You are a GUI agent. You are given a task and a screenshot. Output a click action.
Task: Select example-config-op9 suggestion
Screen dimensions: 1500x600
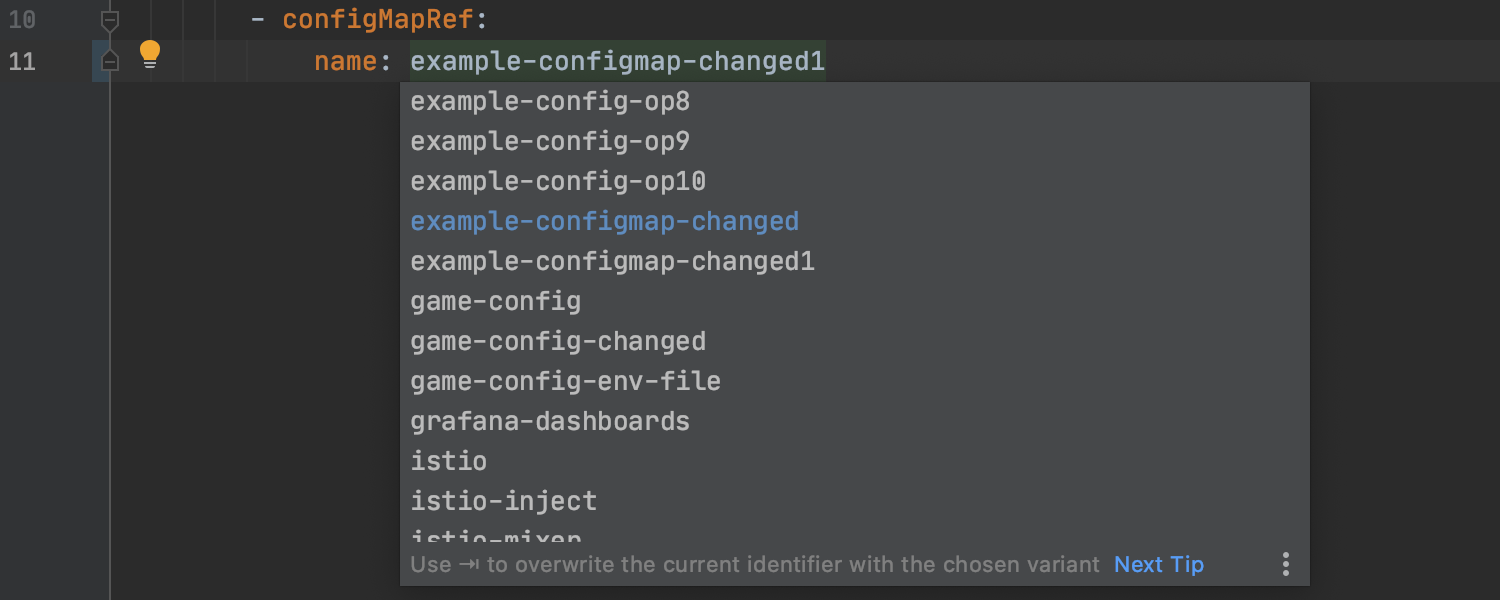coord(855,142)
